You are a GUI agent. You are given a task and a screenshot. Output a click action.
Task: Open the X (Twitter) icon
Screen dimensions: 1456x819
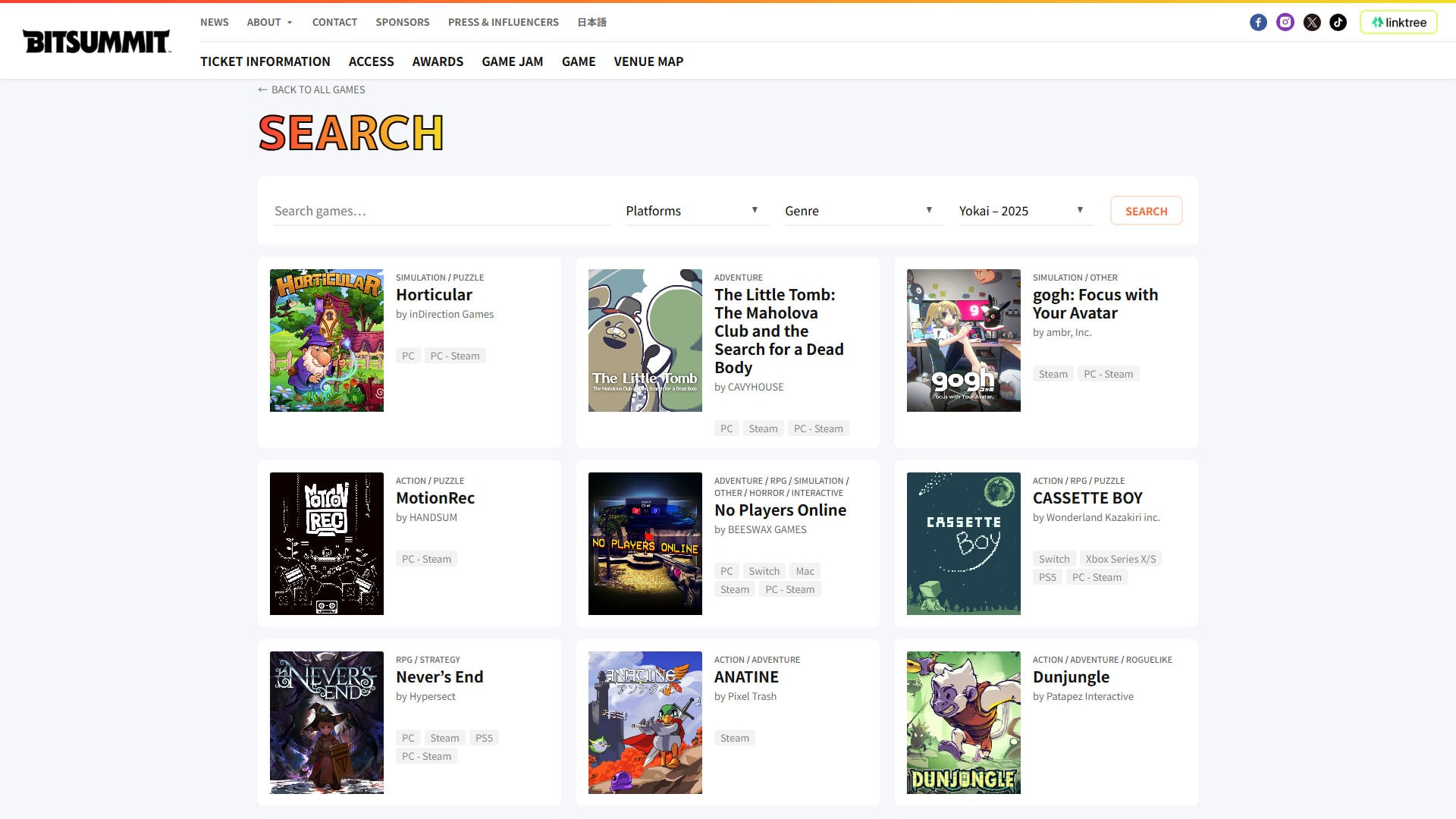click(1312, 23)
